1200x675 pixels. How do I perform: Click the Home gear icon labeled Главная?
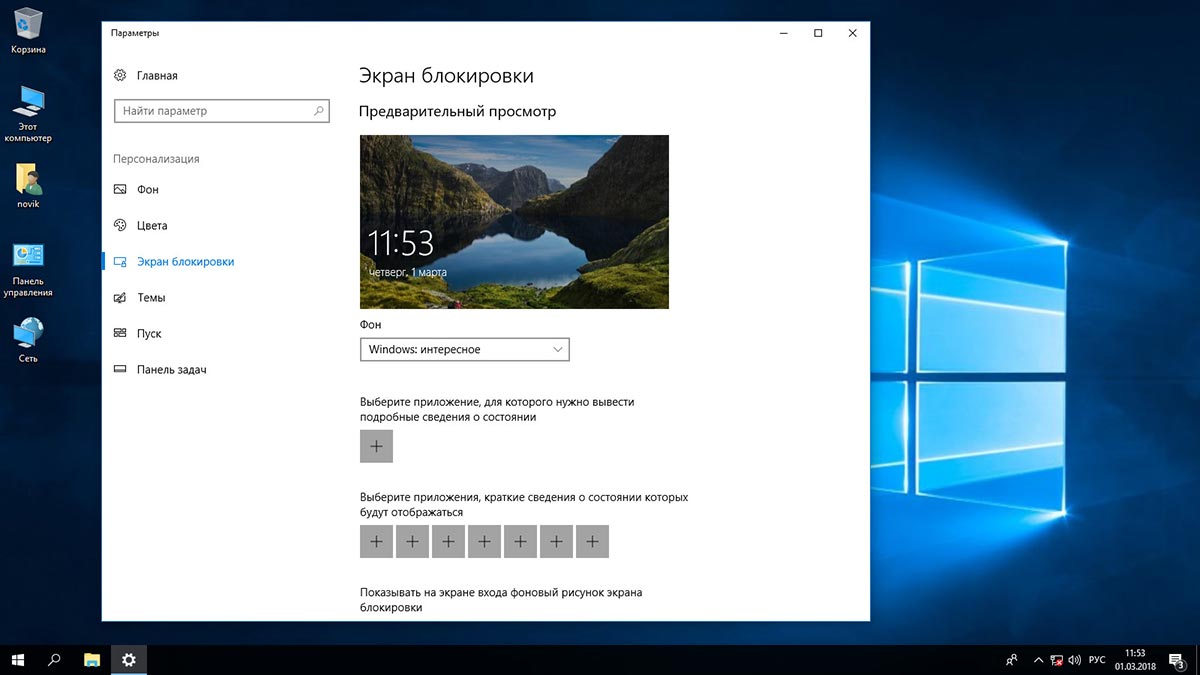coord(120,75)
